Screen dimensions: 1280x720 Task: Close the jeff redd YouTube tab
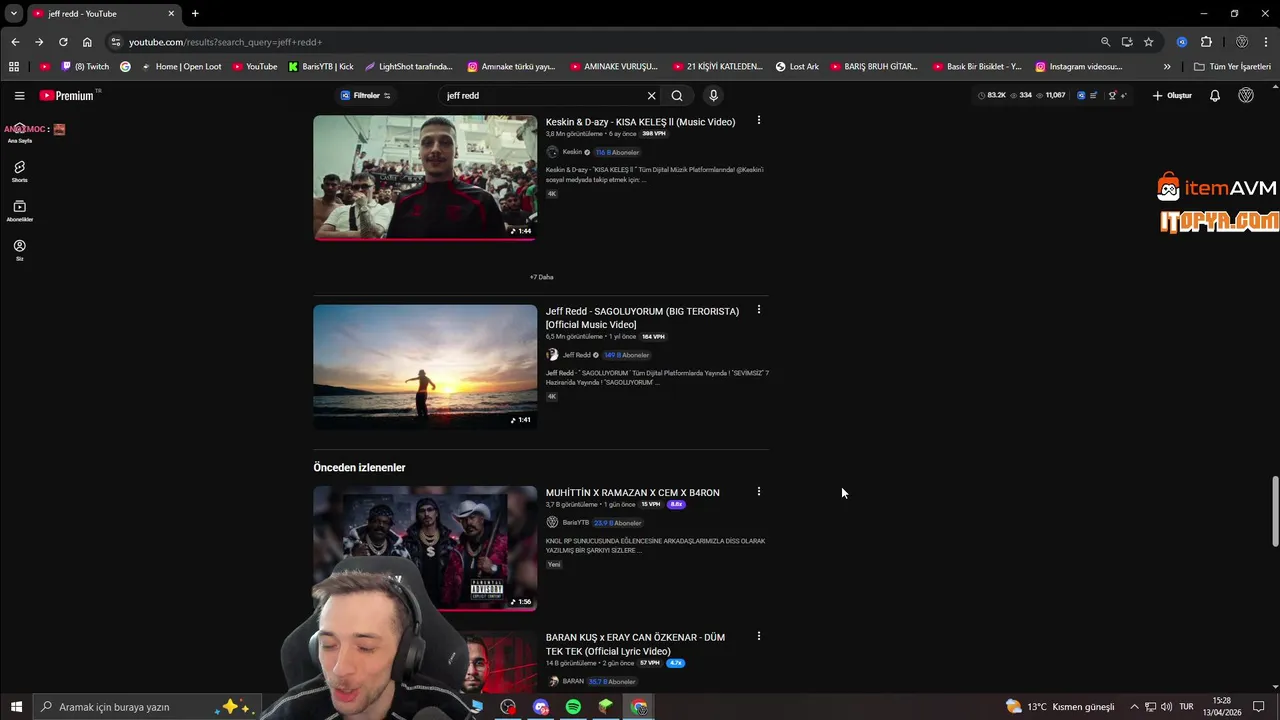point(171,14)
